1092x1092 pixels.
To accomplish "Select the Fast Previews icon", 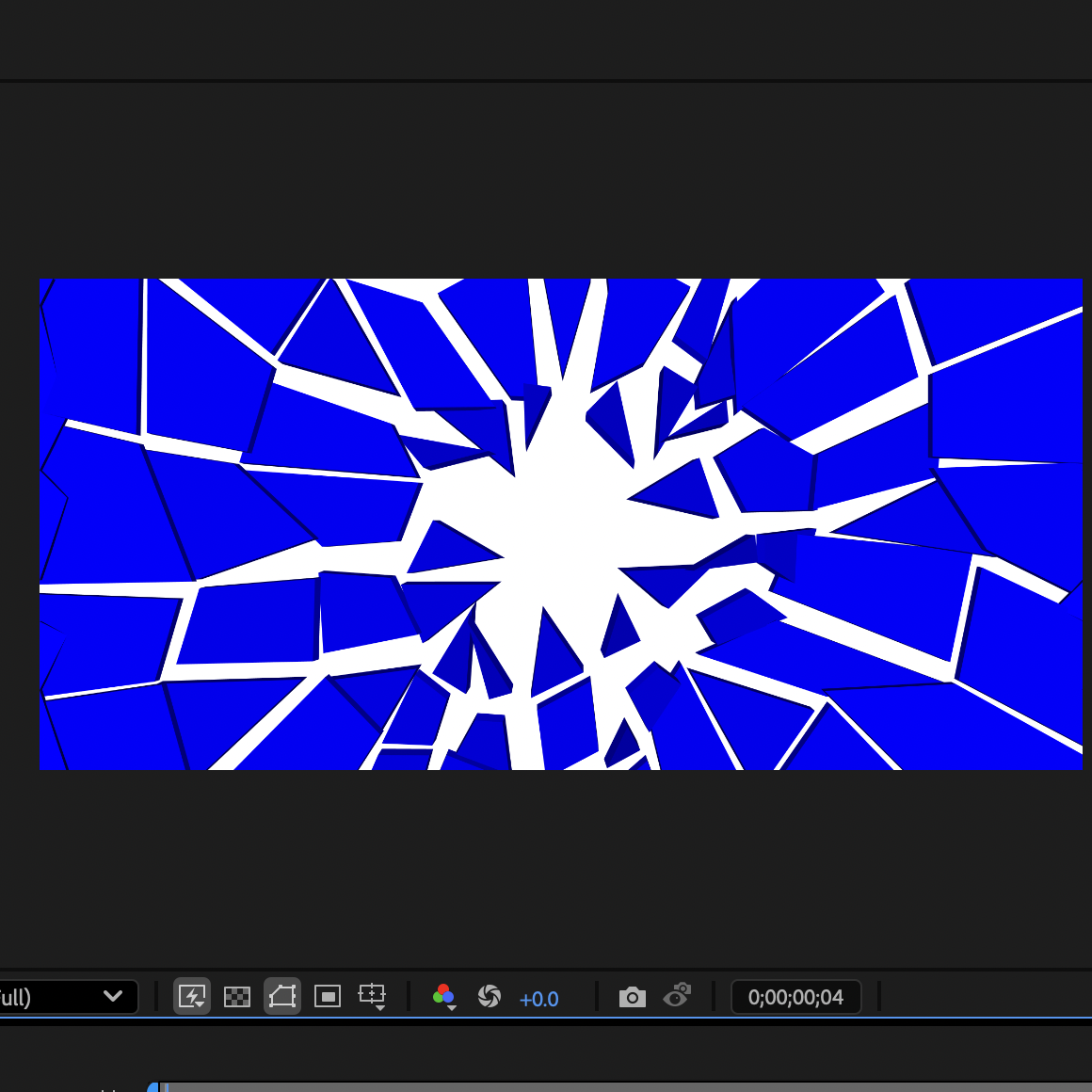I will coord(192,996).
